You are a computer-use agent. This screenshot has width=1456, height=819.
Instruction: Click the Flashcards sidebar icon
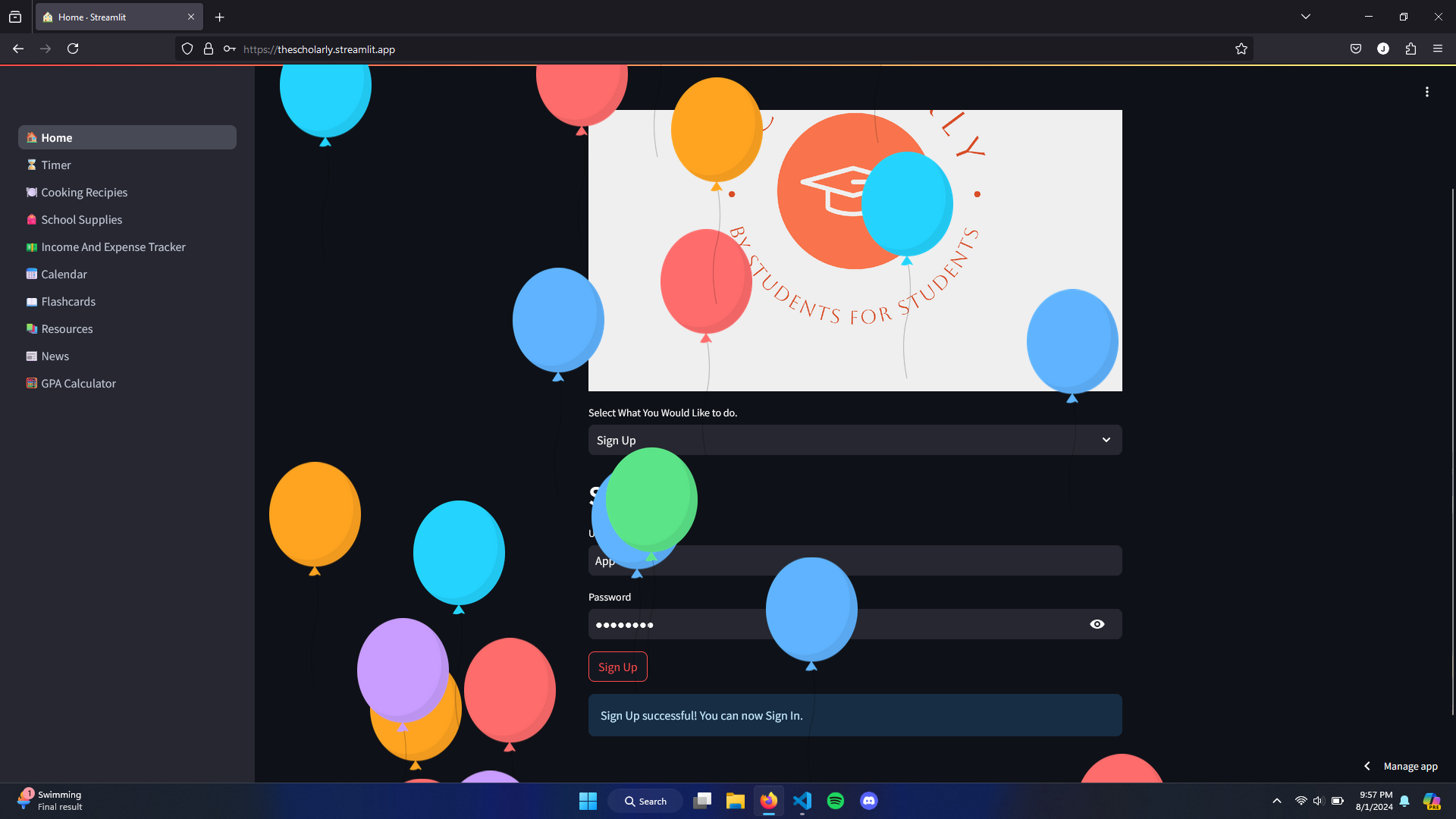31,301
